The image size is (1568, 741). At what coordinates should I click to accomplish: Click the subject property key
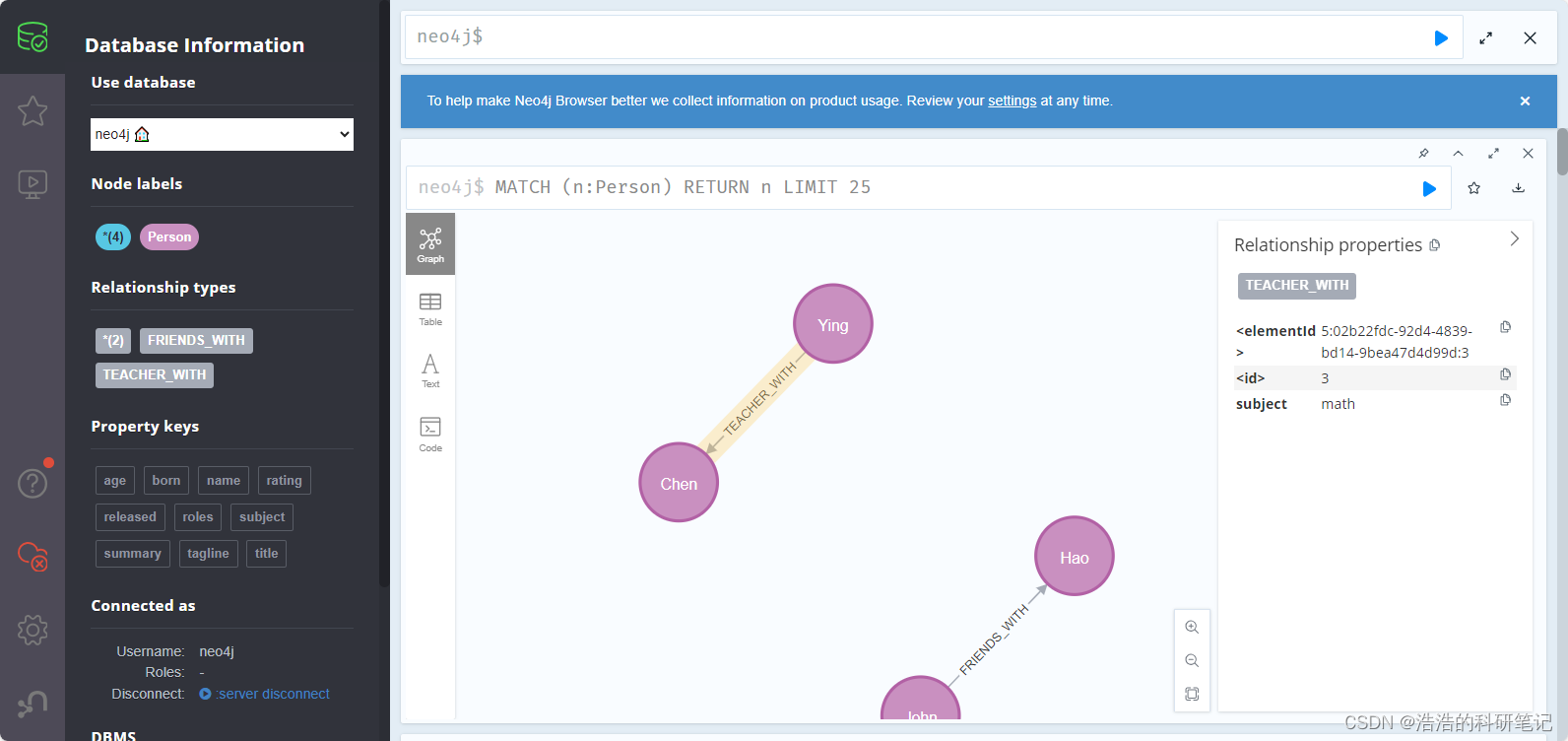(x=262, y=516)
